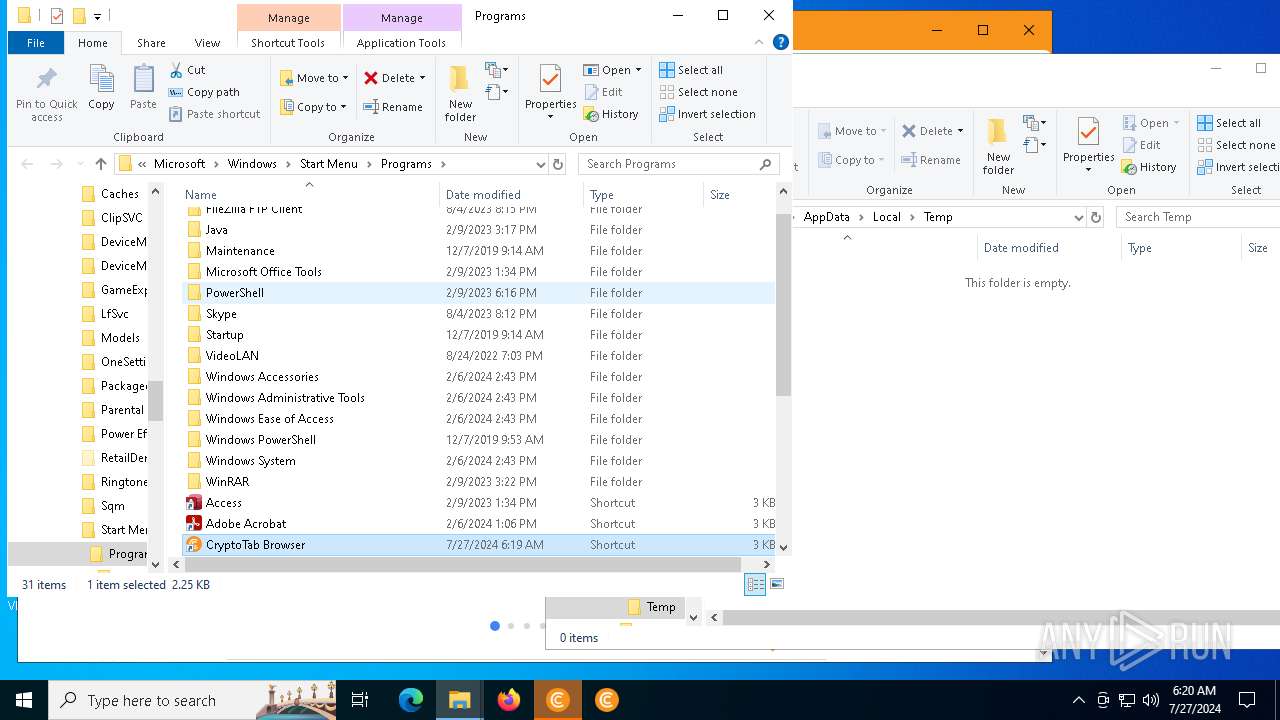Open Copy to dropdown in Programs window
Screen dimensions: 1280x720
tap(314, 107)
